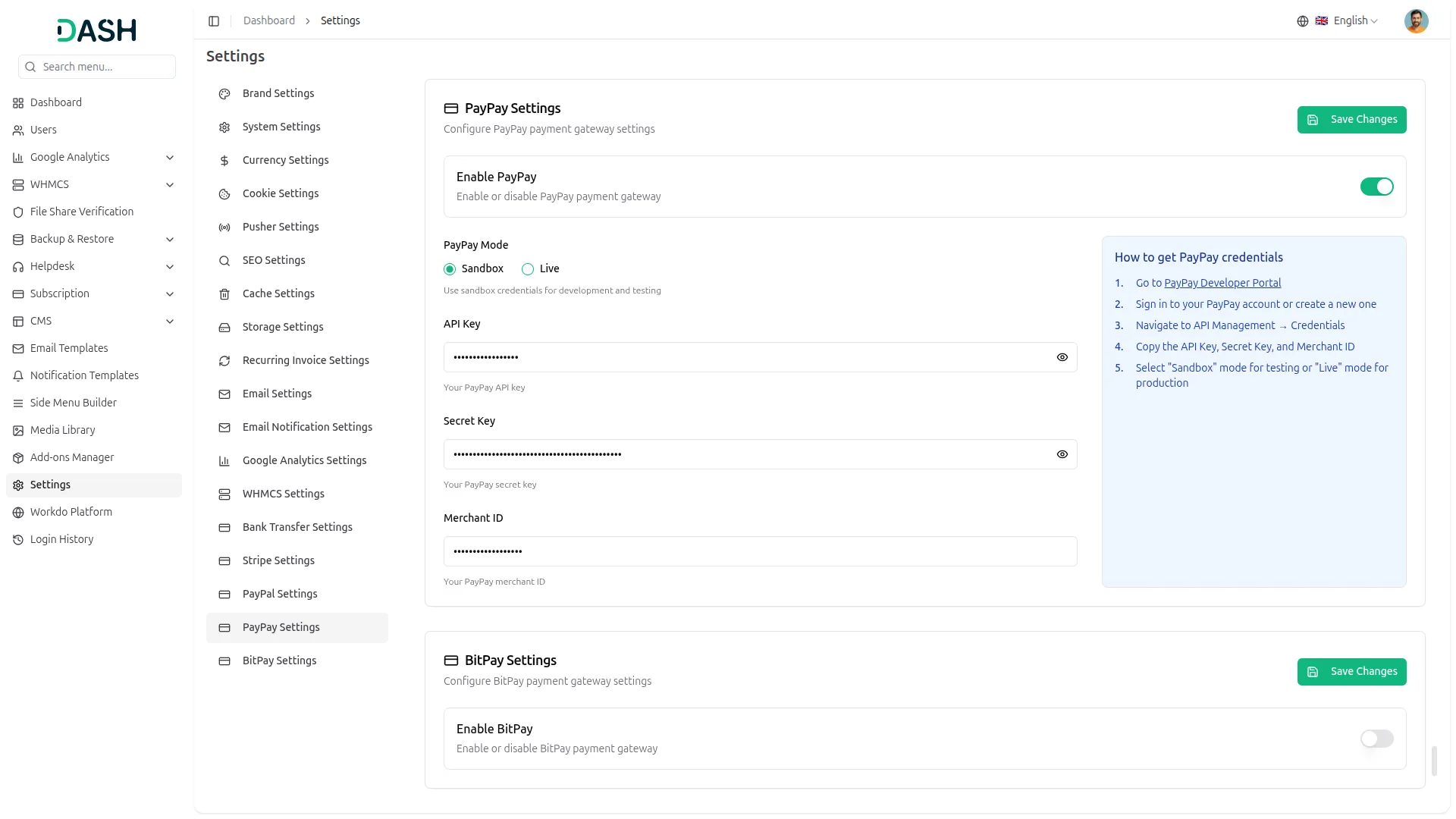1456x819 pixels.
Task: Click the Dashboard grid icon in sidebar
Action: click(x=18, y=103)
